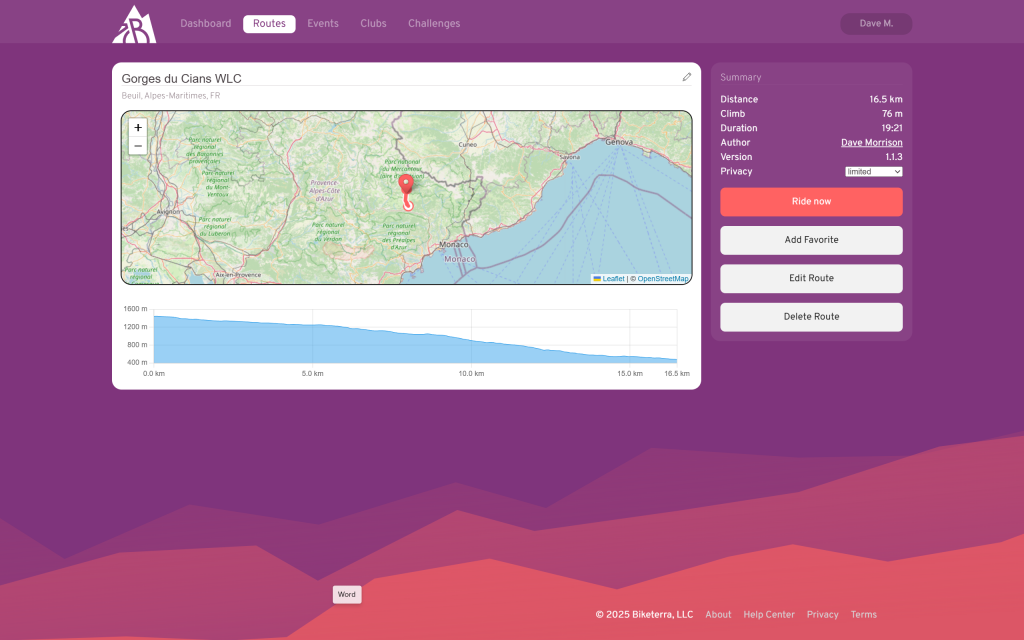Screen dimensions: 1024x640
Task: Open the Privacy dropdown set to limited
Action: 873,172
